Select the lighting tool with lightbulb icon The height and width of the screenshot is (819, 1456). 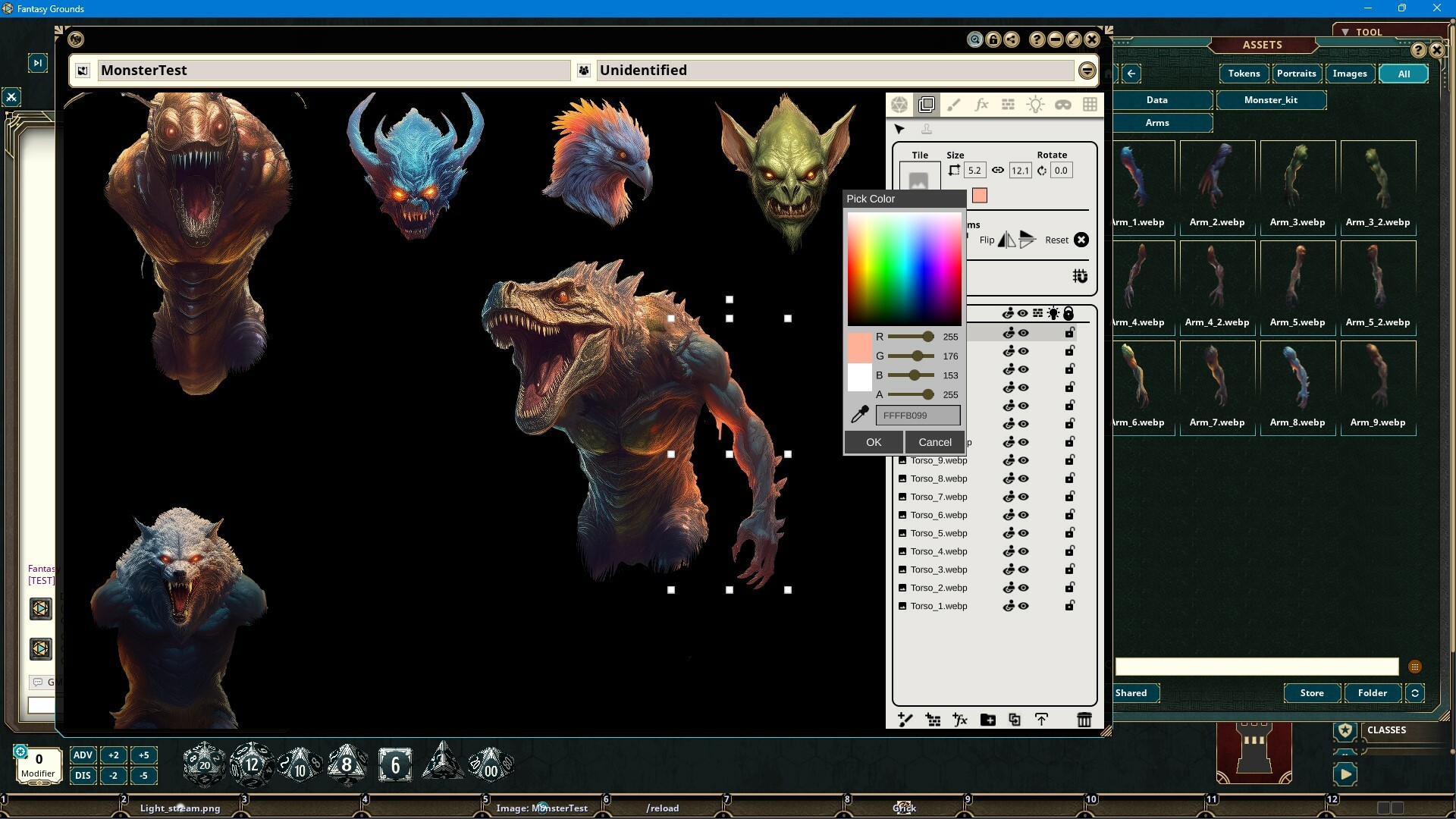[x=1036, y=105]
